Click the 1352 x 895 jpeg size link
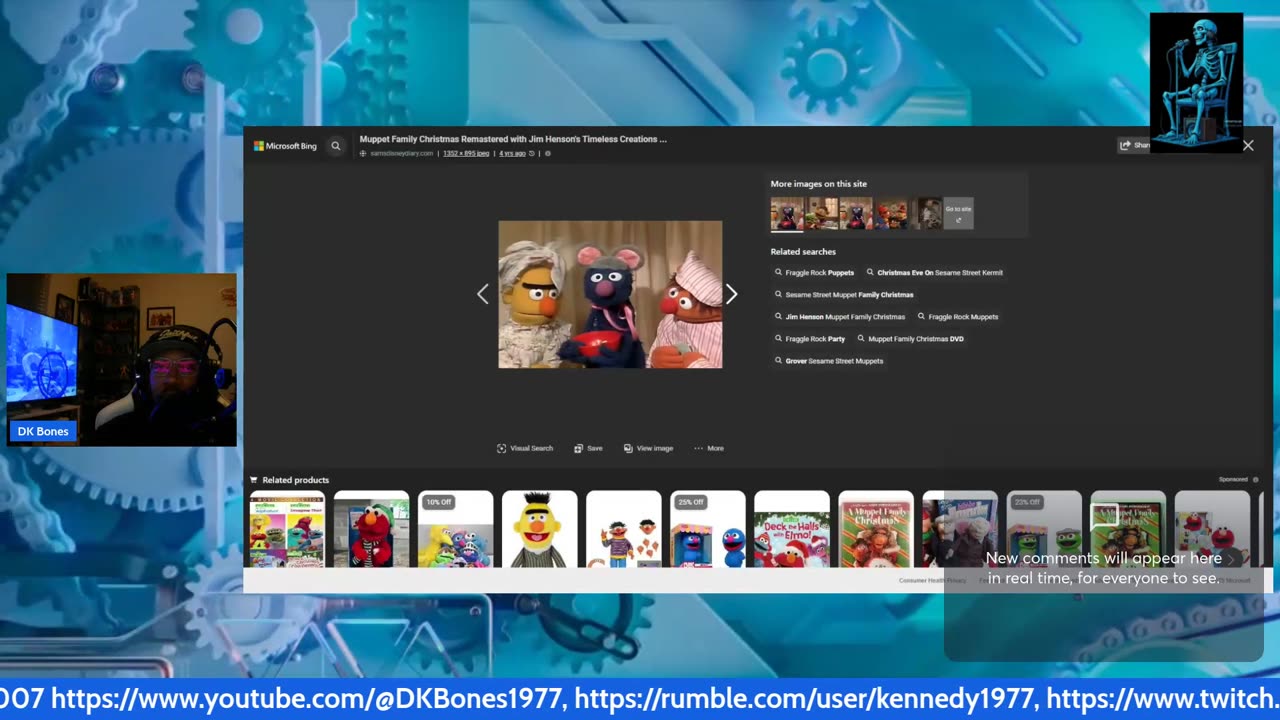 (466, 153)
